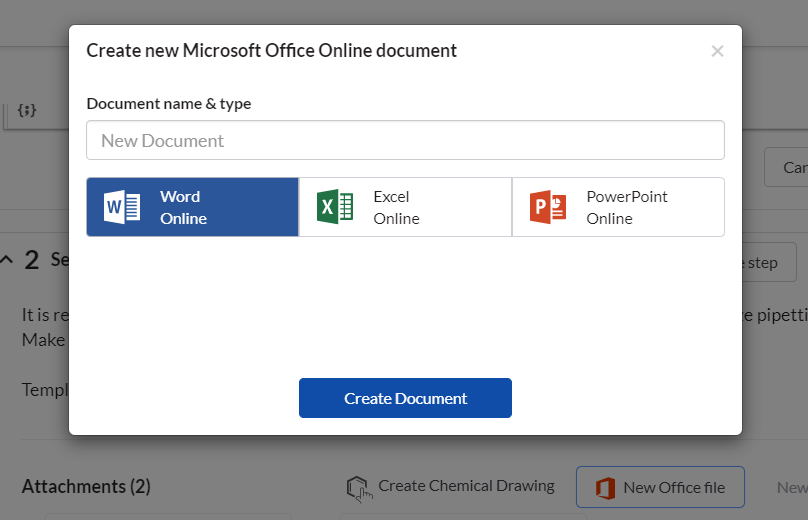Click the curly braces code icon
Image resolution: width=808 pixels, height=520 pixels.
coord(27,110)
